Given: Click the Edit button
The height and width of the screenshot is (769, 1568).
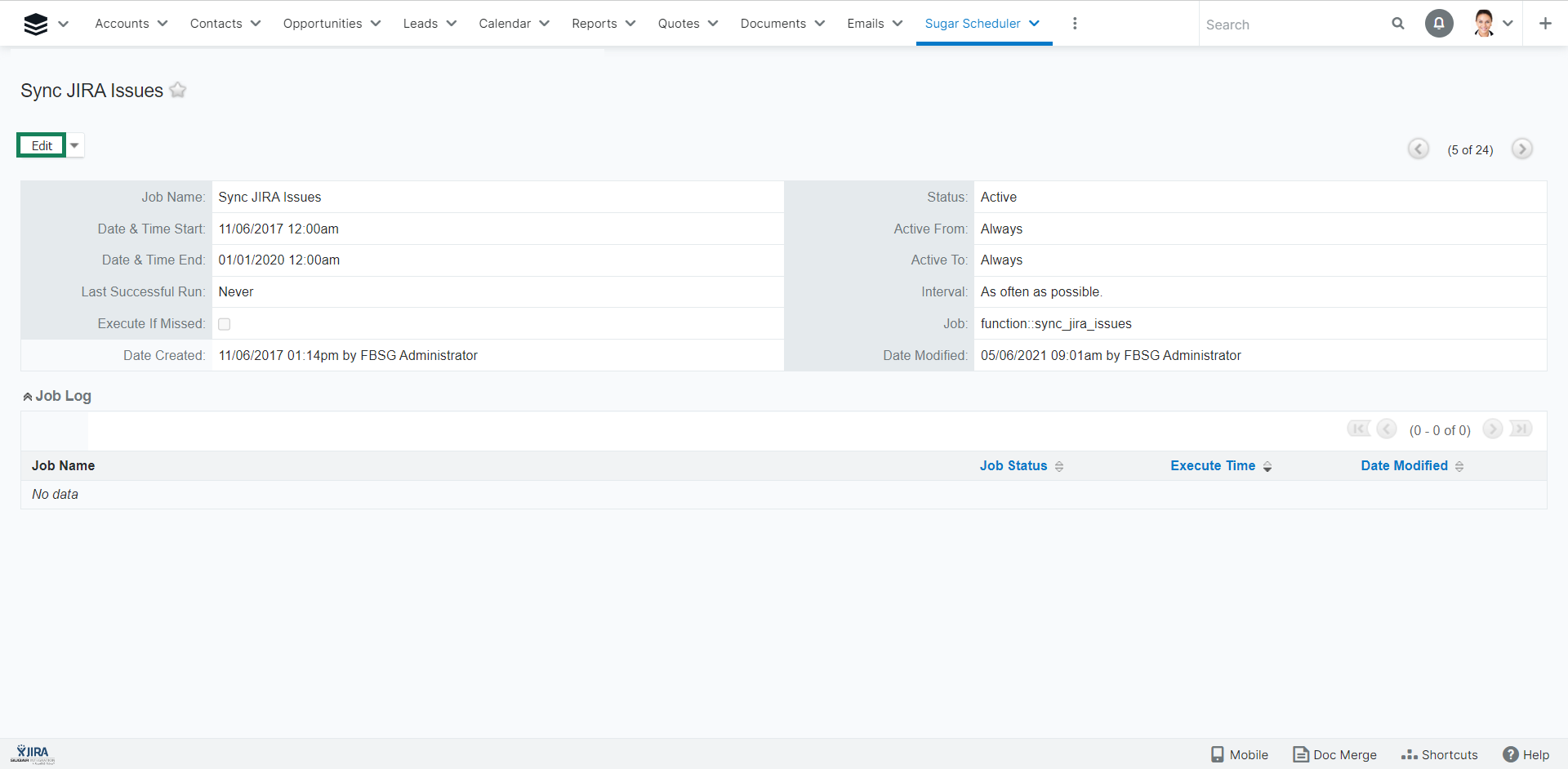Looking at the screenshot, I should click(42, 145).
